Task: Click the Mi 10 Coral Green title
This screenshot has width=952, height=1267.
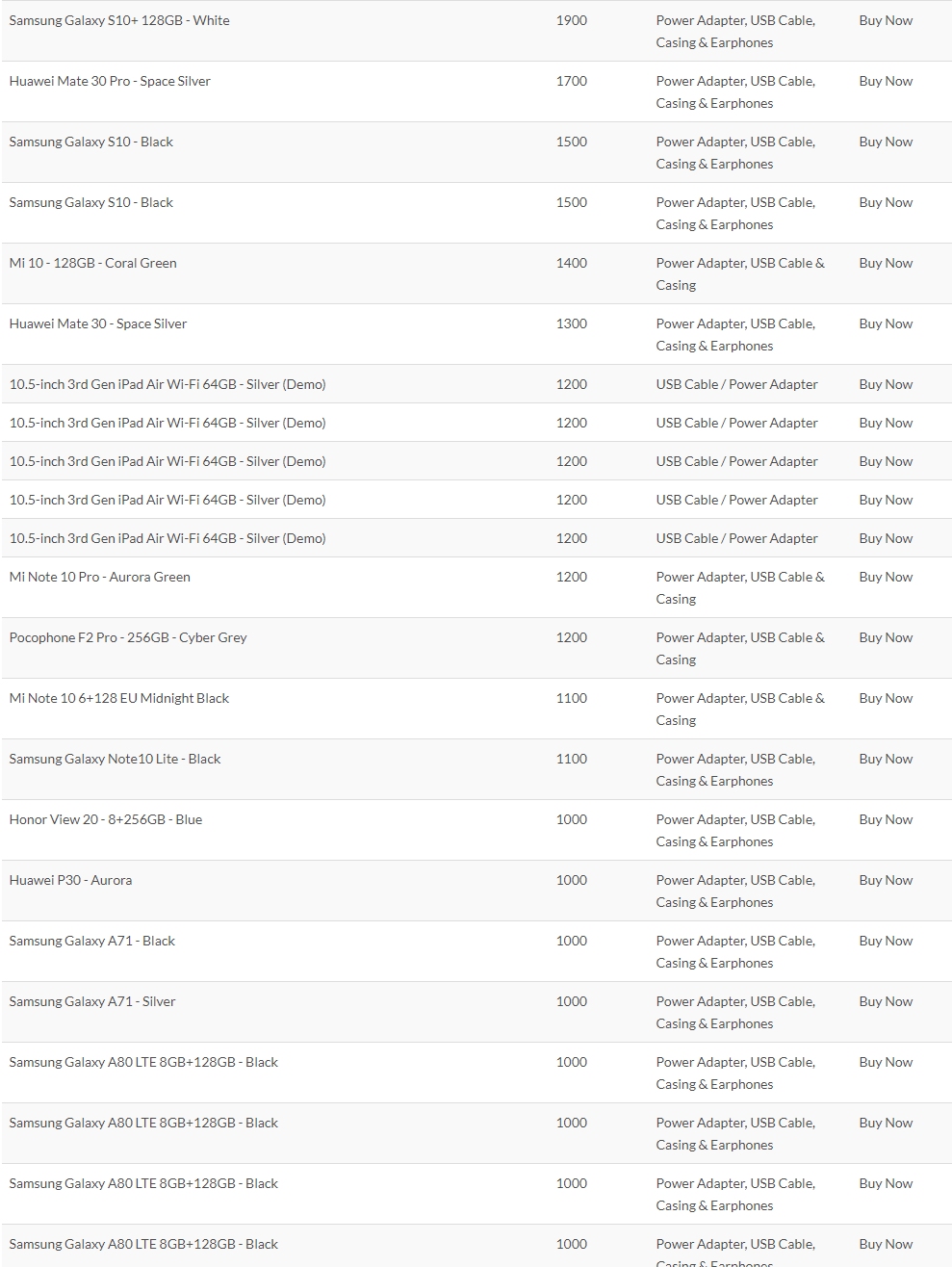Action: click(x=92, y=263)
